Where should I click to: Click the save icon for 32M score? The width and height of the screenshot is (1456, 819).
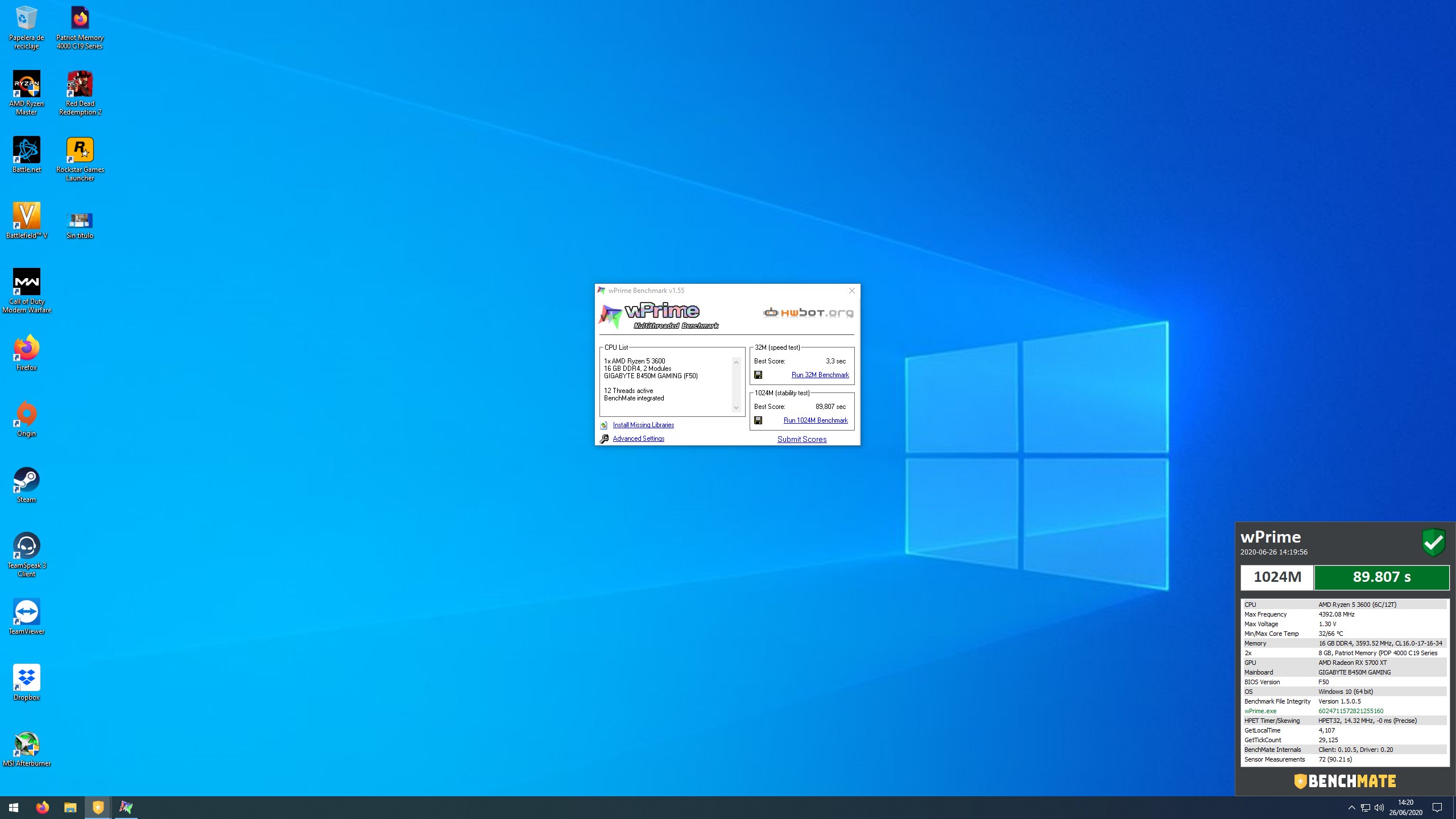(x=758, y=375)
